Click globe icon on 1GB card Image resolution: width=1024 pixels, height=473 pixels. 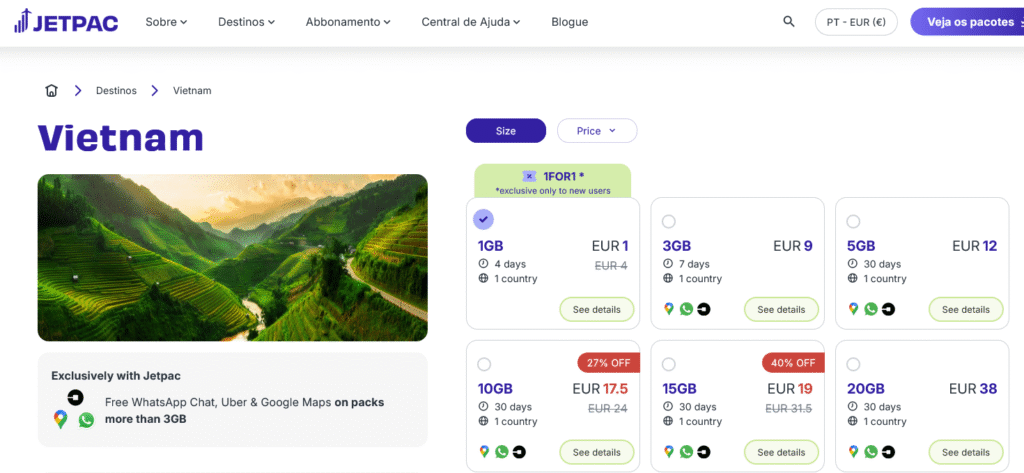coord(484,279)
